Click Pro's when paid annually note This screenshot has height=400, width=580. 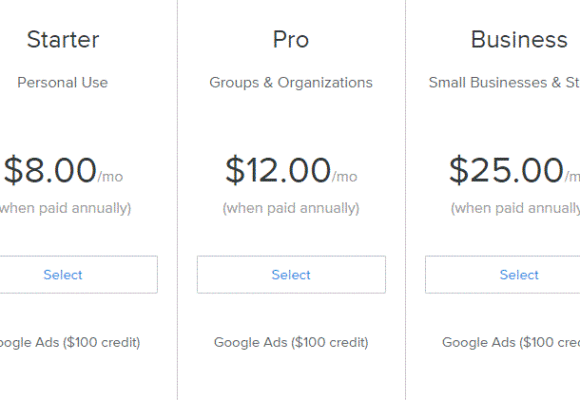point(291,208)
